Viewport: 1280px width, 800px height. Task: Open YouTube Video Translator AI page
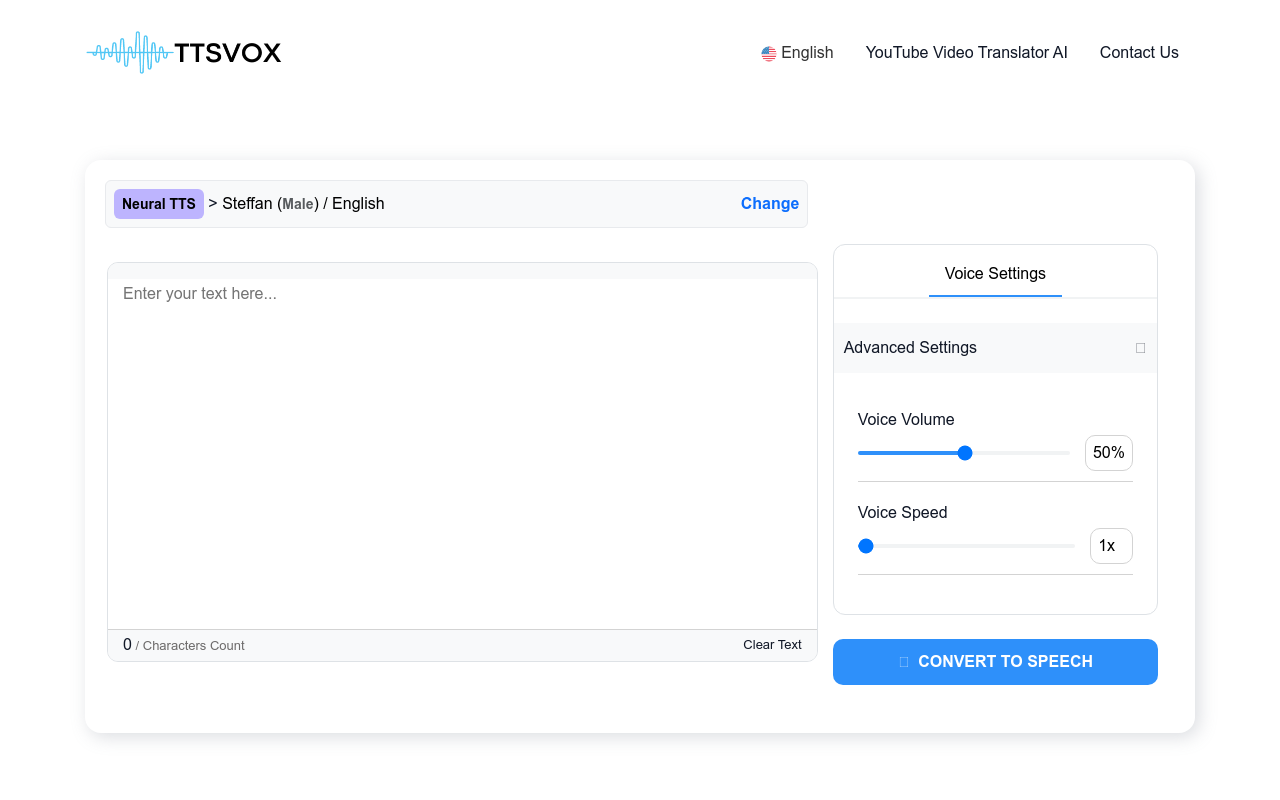click(966, 52)
